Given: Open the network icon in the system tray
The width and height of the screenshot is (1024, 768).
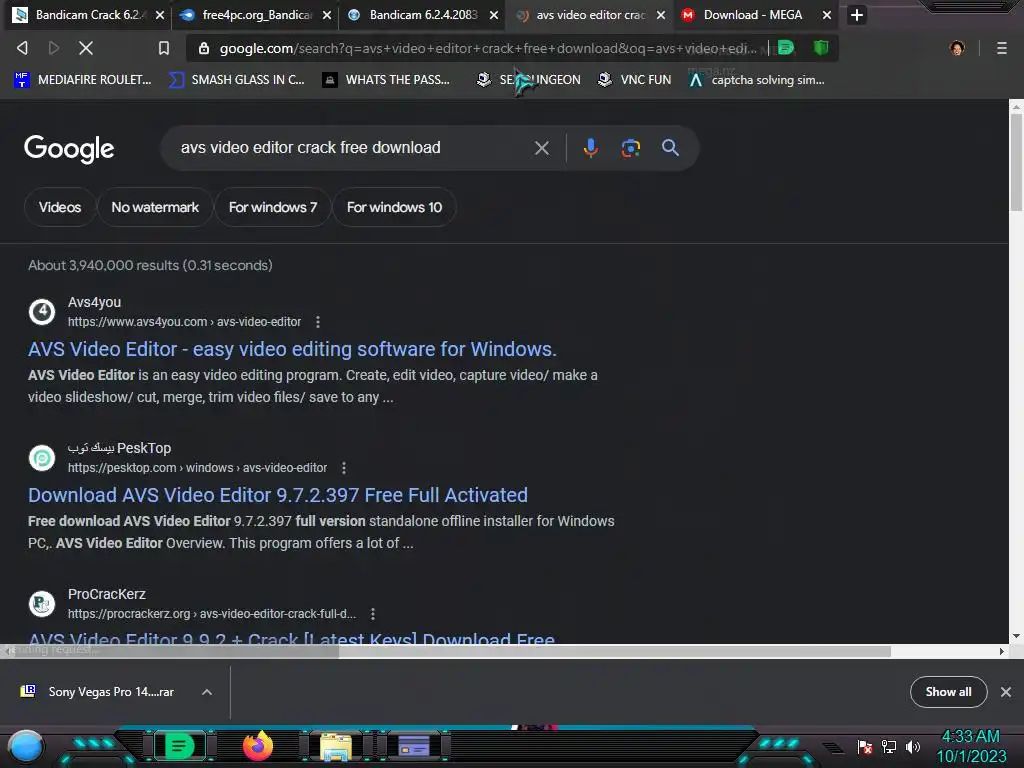Looking at the screenshot, I should click(888, 746).
